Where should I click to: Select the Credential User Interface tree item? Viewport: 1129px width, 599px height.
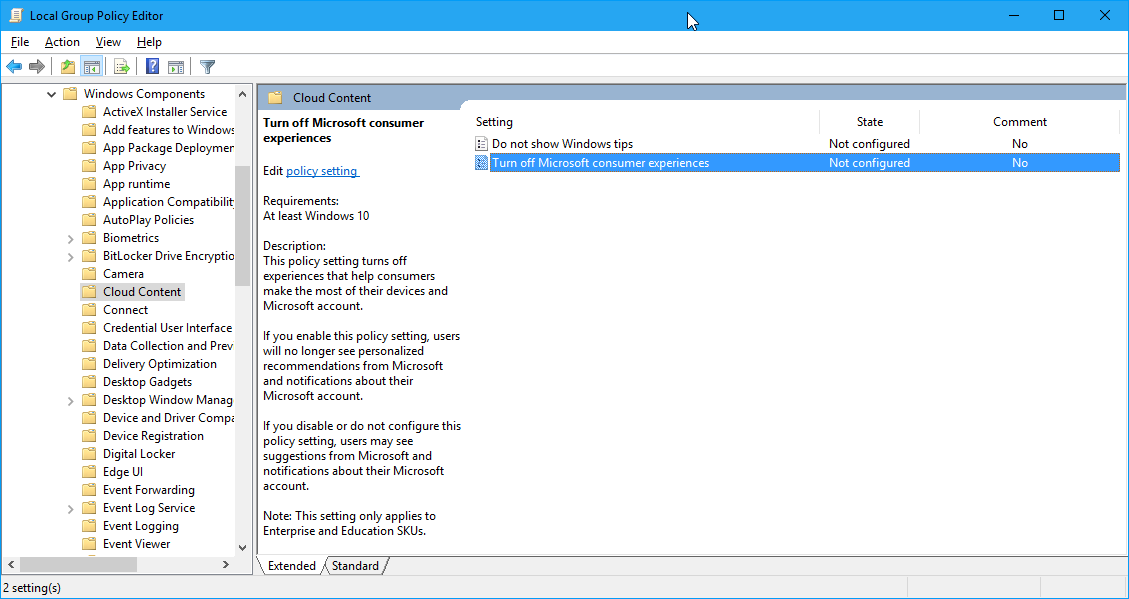(167, 328)
